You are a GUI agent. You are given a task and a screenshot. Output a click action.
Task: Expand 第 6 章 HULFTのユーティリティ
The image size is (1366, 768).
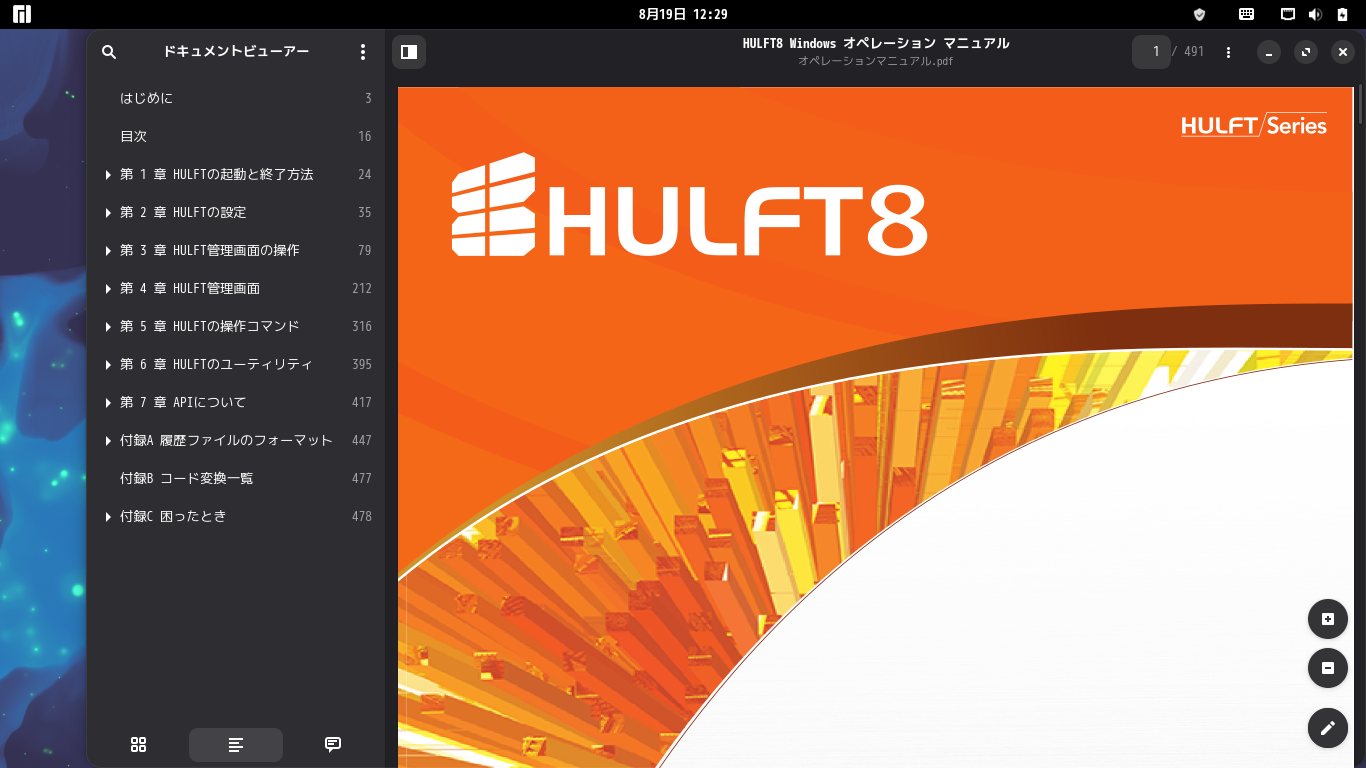point(108,365)
